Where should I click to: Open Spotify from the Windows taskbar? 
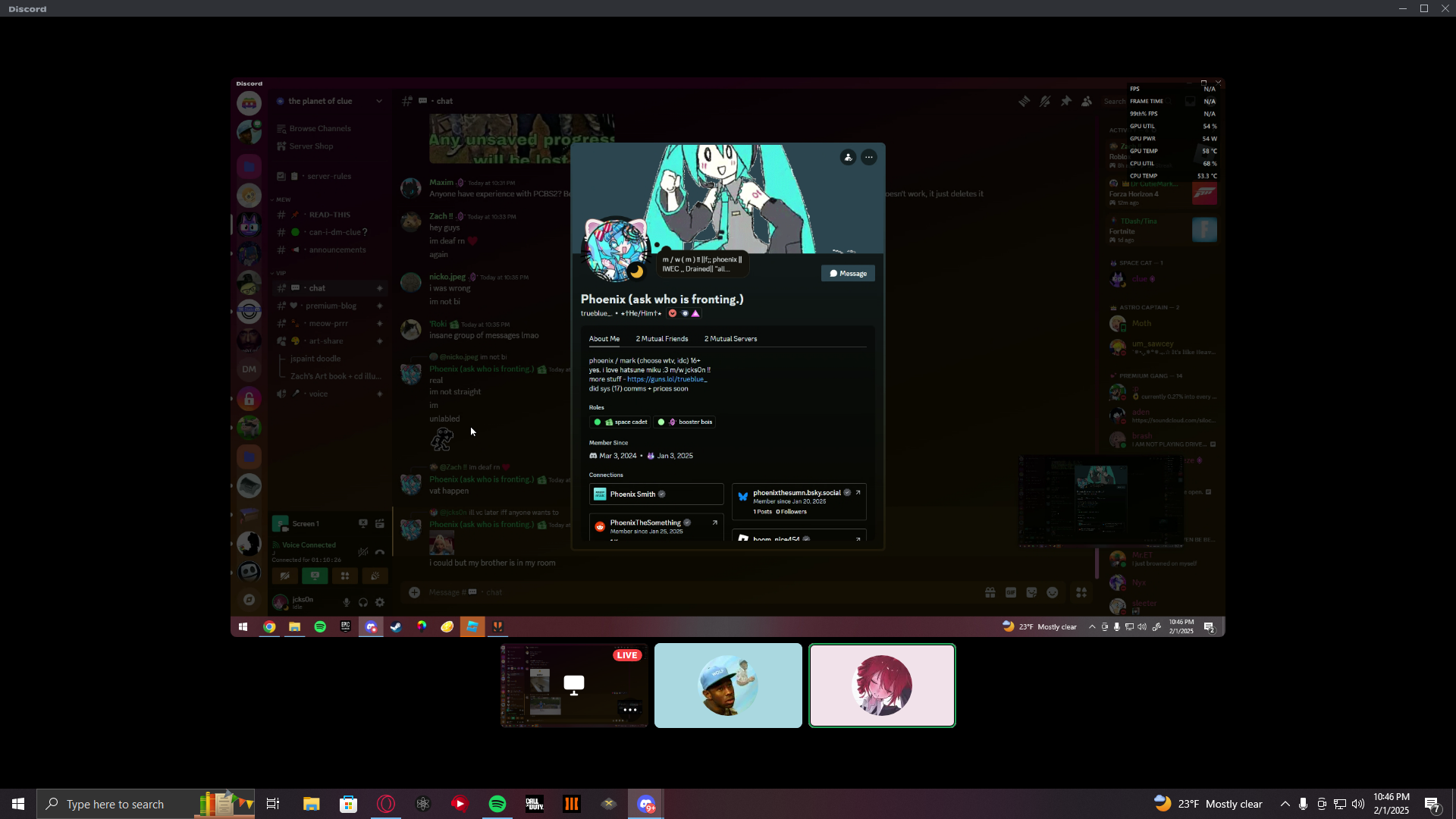[497, 804]
